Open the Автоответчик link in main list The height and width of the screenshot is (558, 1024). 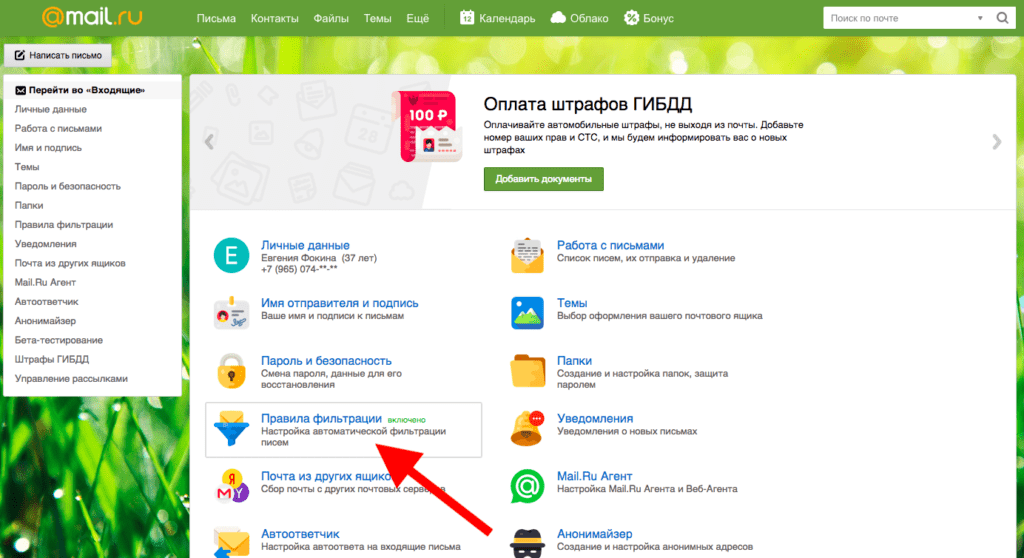click(300, 534)
